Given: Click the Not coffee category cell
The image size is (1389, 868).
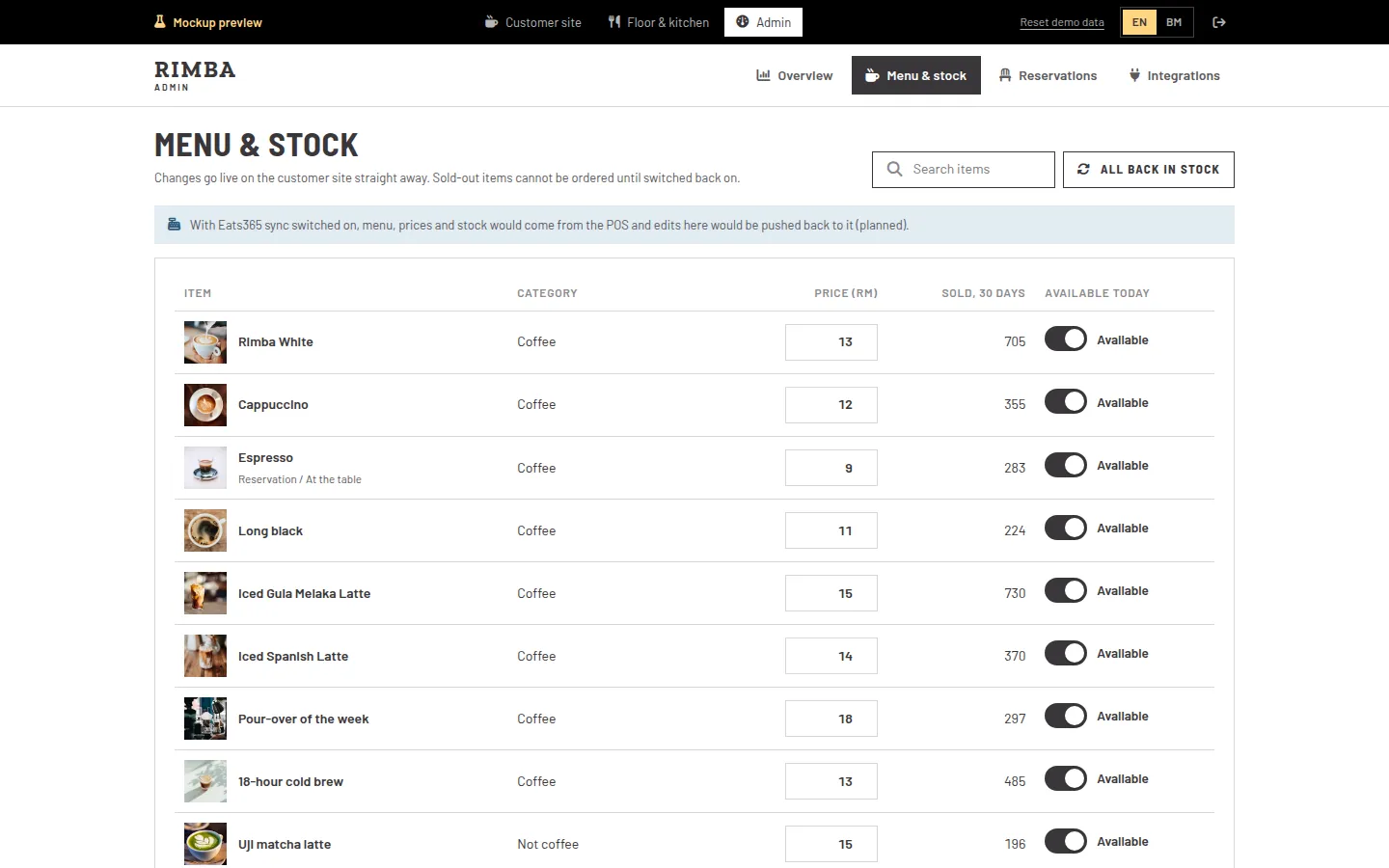Looking at the screenshot, I should 548,844.
